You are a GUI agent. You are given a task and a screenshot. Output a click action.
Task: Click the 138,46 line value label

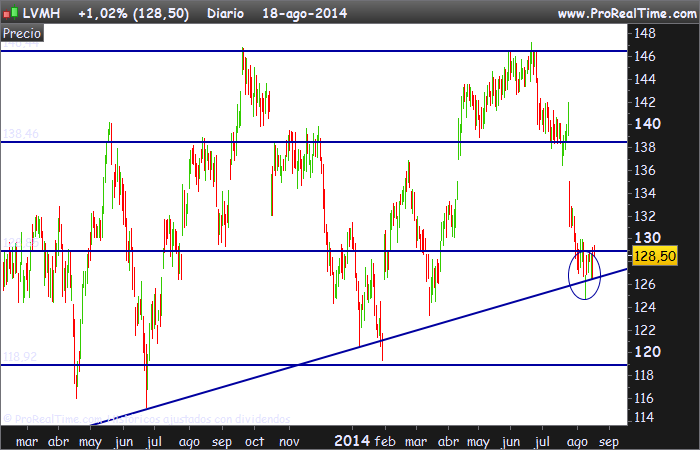[x=21, y=133]
